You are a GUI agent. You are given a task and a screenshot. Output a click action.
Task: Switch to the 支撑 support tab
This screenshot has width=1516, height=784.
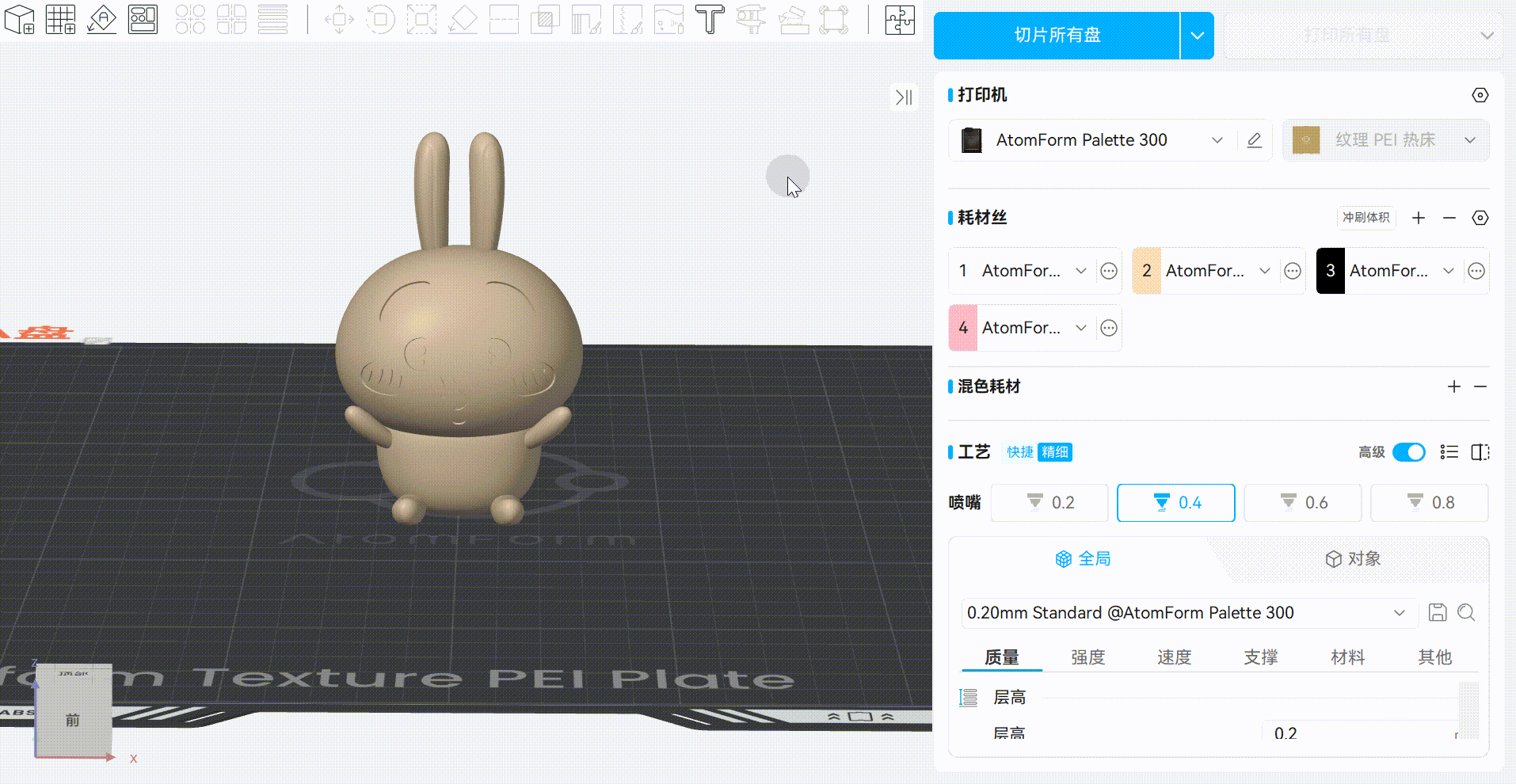pos(1261,657)
